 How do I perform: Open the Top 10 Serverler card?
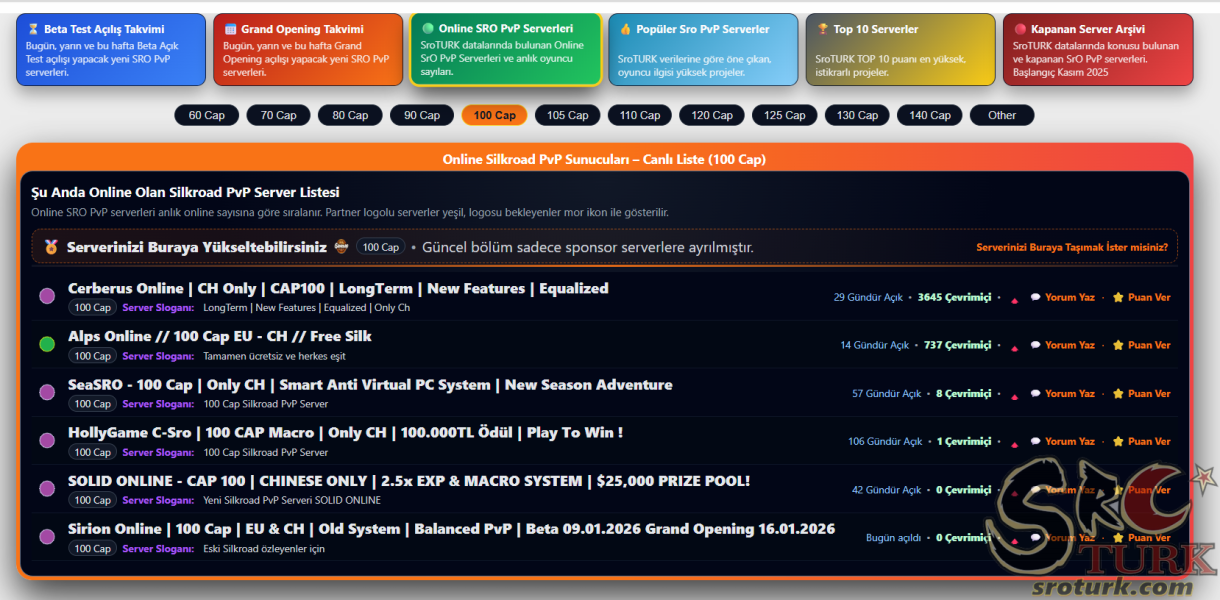click(900, 49)
